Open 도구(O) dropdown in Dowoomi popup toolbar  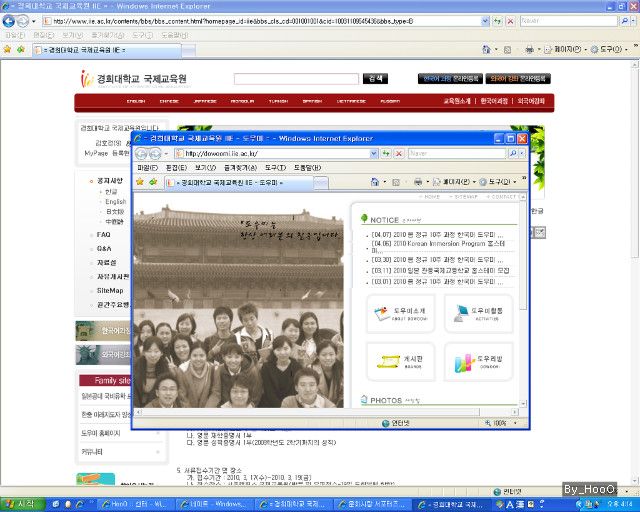[x=498, y=182]
